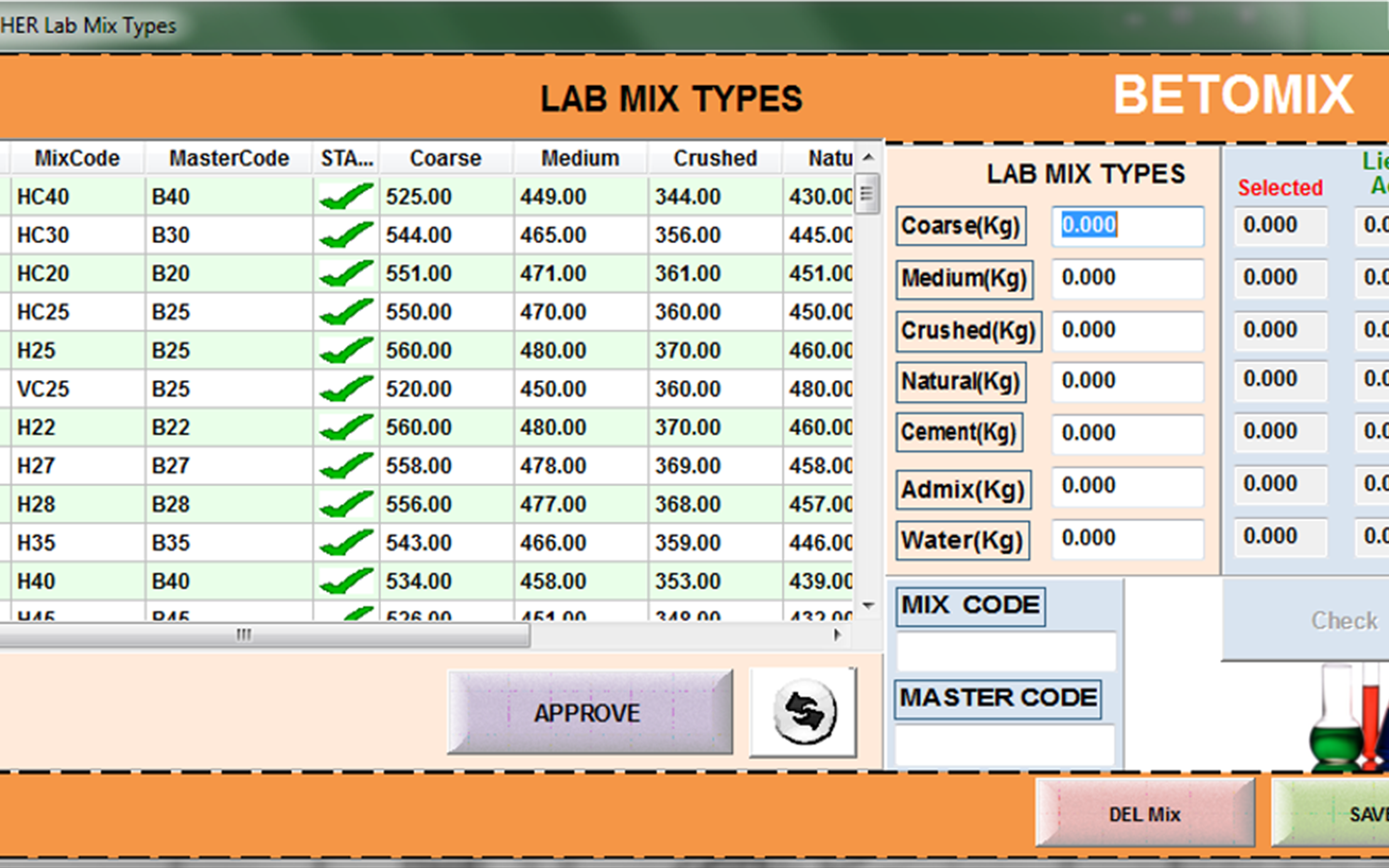Click the Cement(Kg) label
Screen dimensions: 1389x868
pyautogui.click(x=959, y=432)
